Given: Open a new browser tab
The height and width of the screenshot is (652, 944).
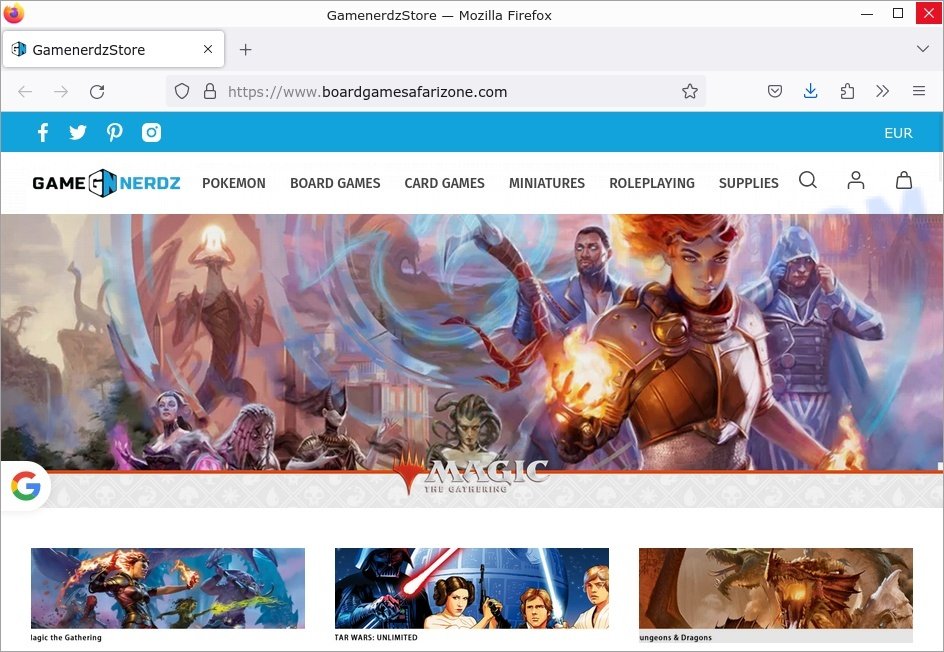Looking at the screenshot, I should pos(246,49).
